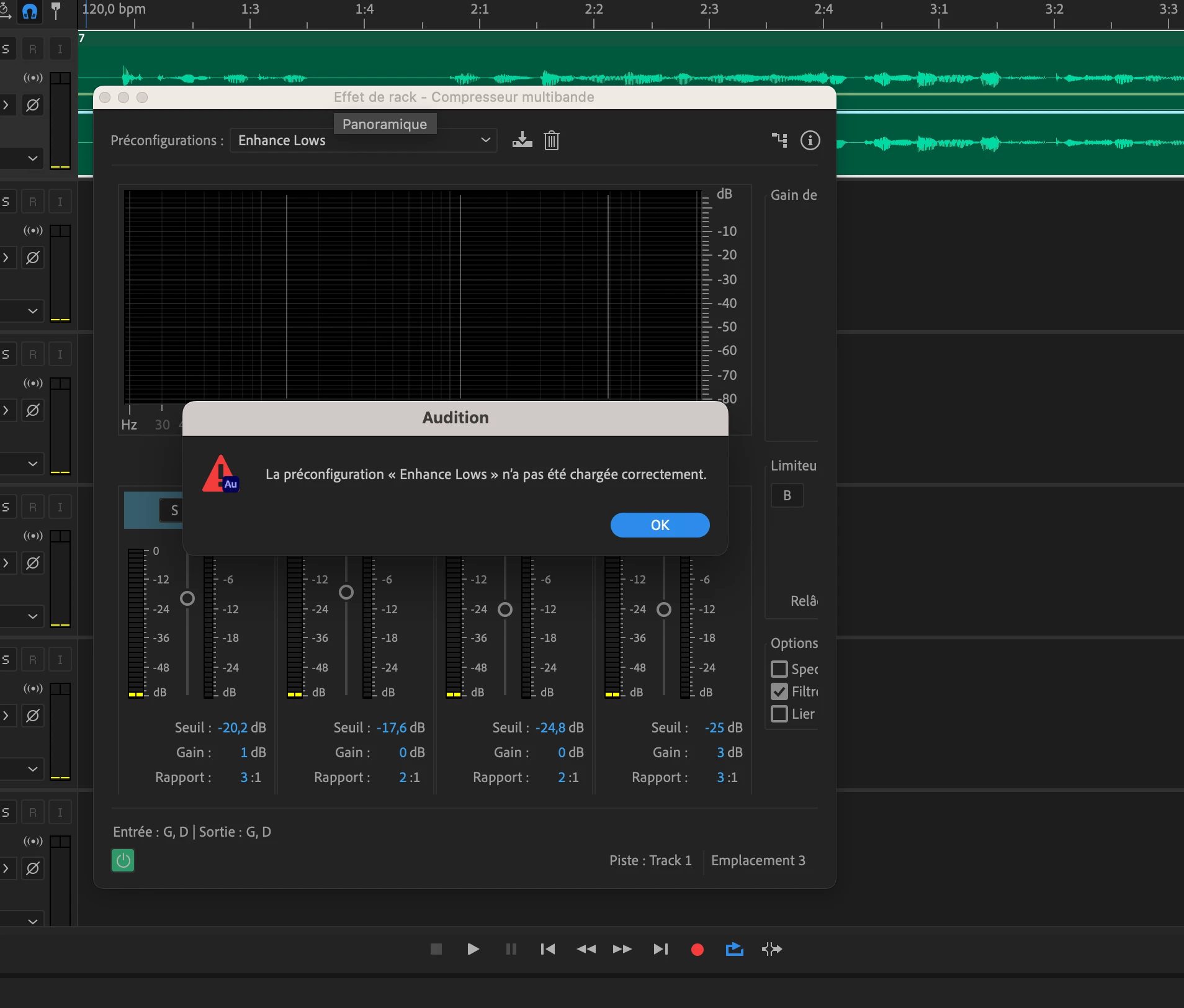The width and height of the screenshot is (1184, 1008).
Task: Click the ((•)) icon on the bottom track
Action: tap(33, 841)
